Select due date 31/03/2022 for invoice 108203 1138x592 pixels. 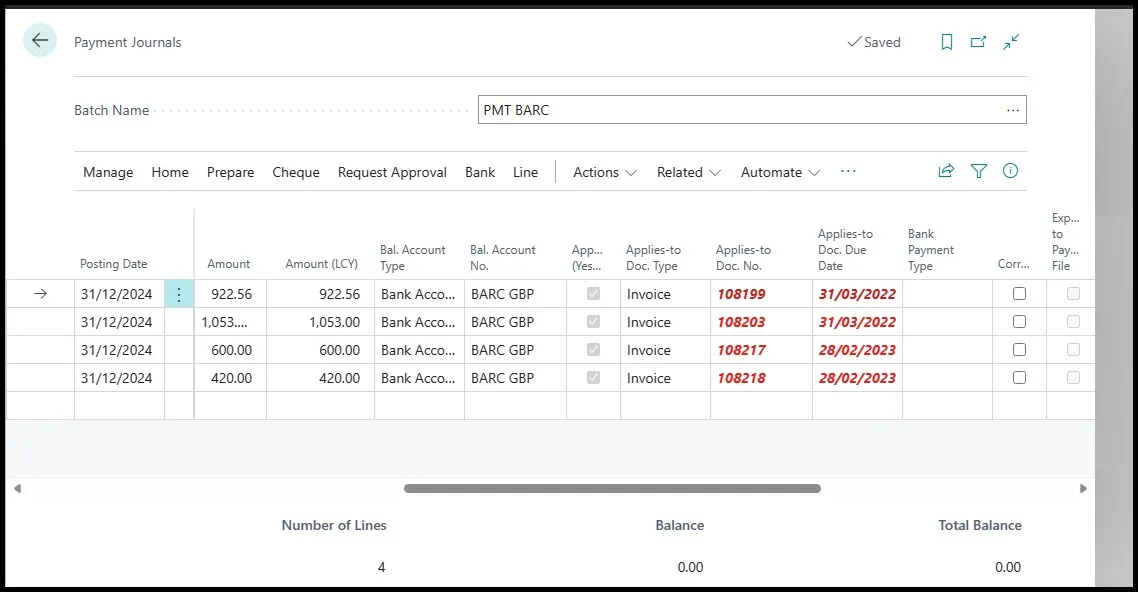click(857, 321)
